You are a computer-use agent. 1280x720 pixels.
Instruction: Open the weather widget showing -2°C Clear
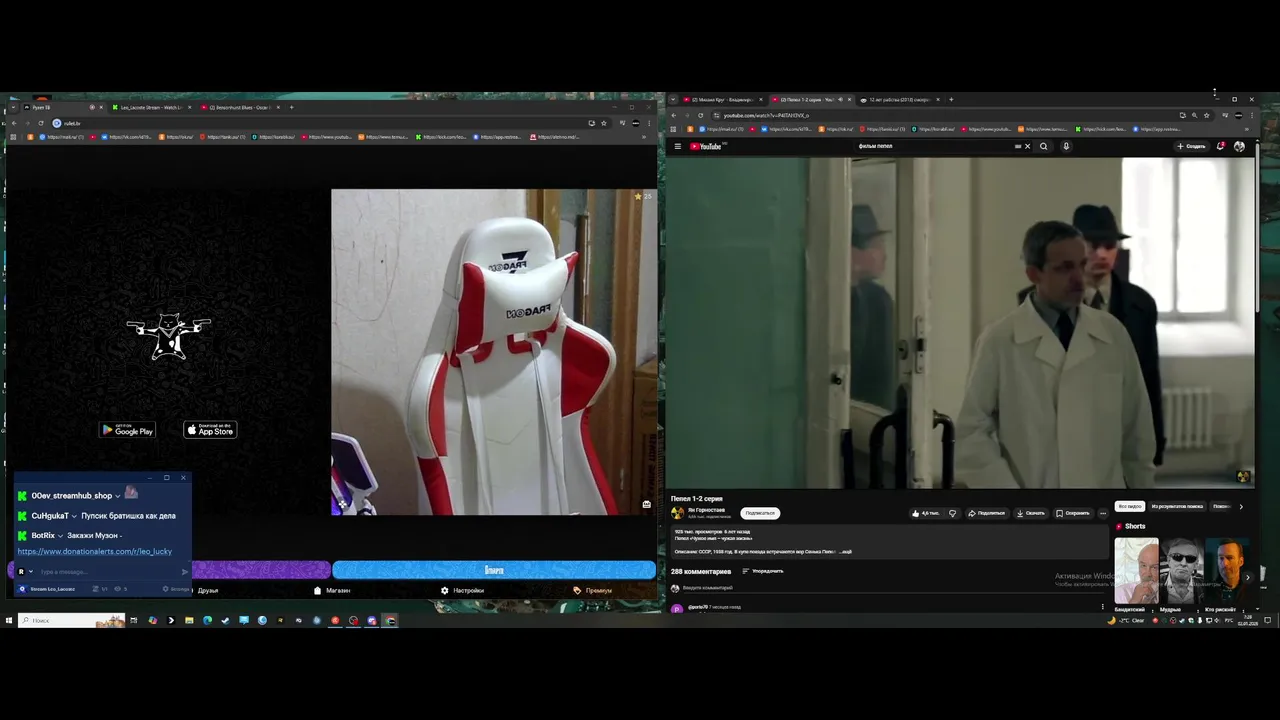(x=1128, y=620)
